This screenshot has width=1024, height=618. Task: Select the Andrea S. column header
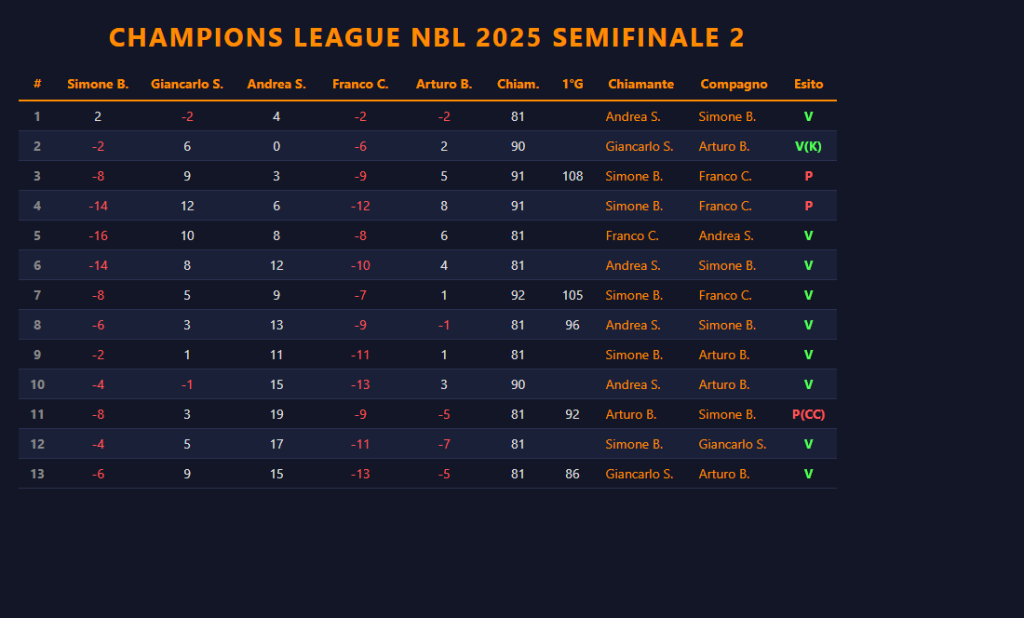276,84
